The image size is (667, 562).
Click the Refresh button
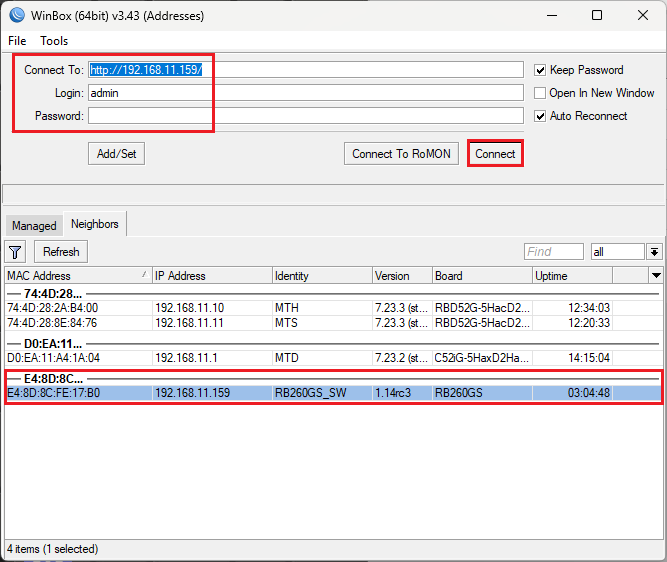(61, 252)
